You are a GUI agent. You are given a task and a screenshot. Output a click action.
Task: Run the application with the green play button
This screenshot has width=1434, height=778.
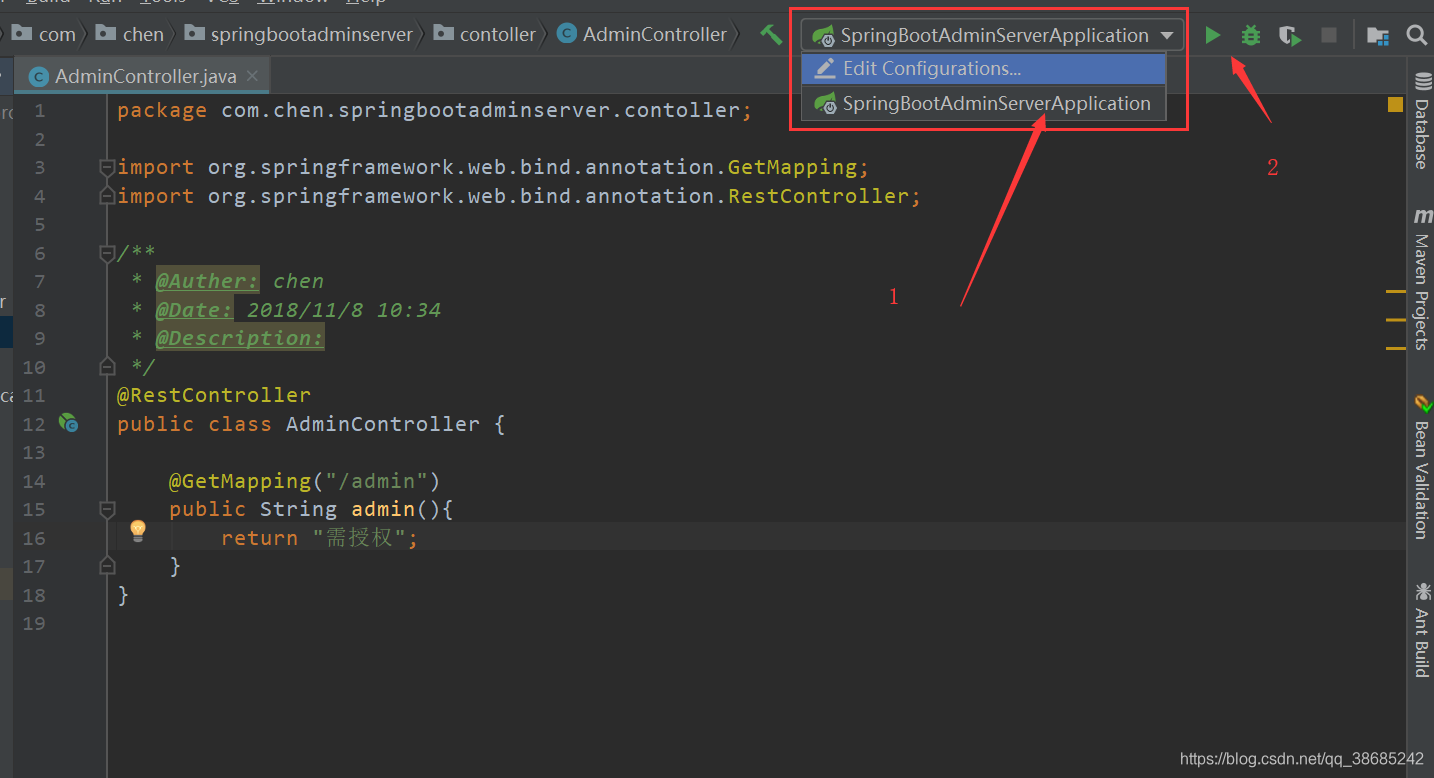click(1212, 36)
